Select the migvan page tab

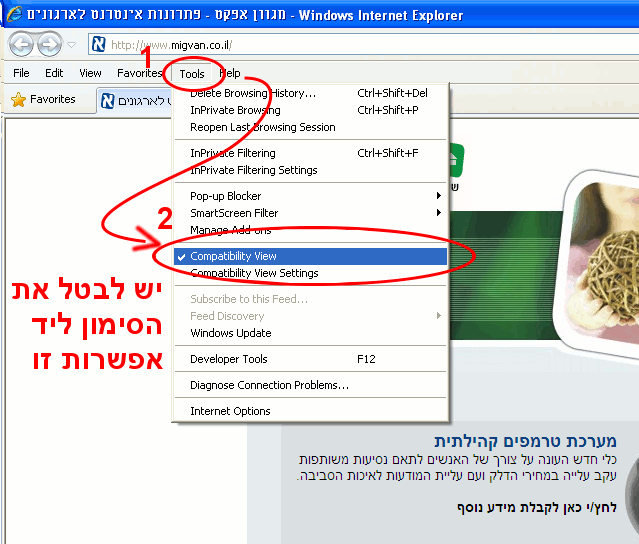(135, 101)
